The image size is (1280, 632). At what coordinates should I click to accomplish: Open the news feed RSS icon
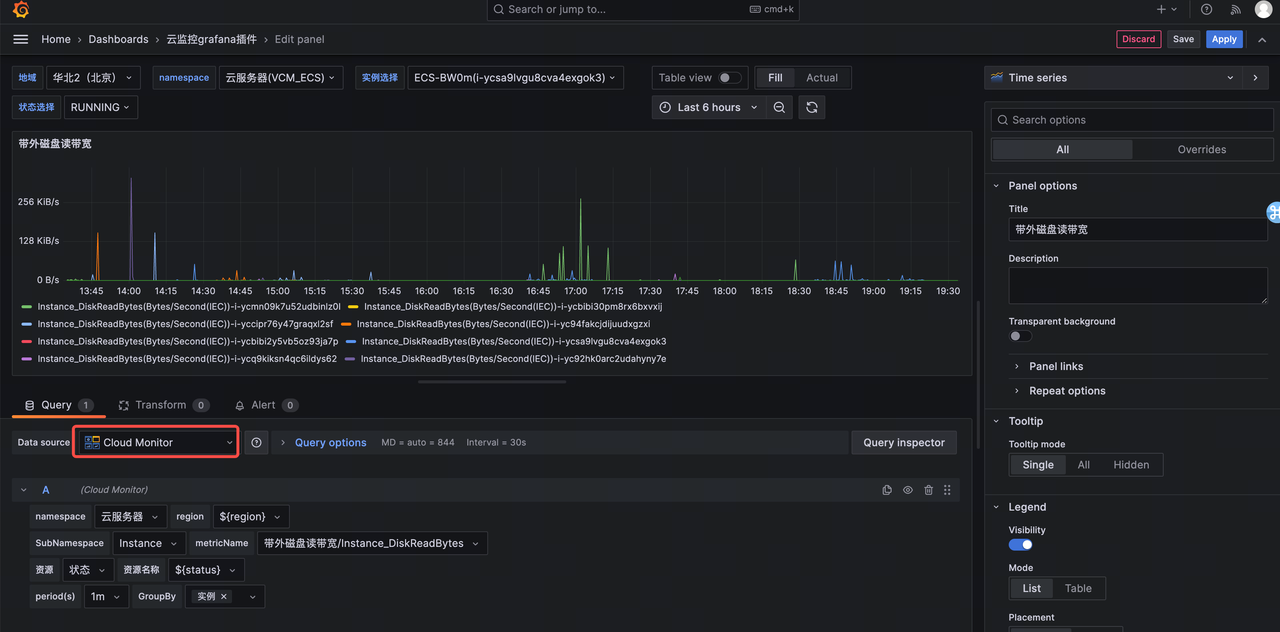click(1236, 9)
